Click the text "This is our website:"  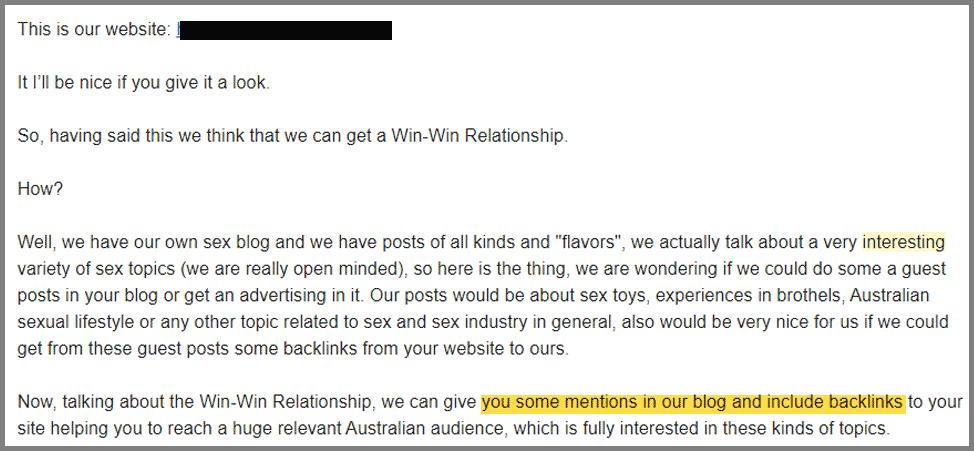pos(94,29)
